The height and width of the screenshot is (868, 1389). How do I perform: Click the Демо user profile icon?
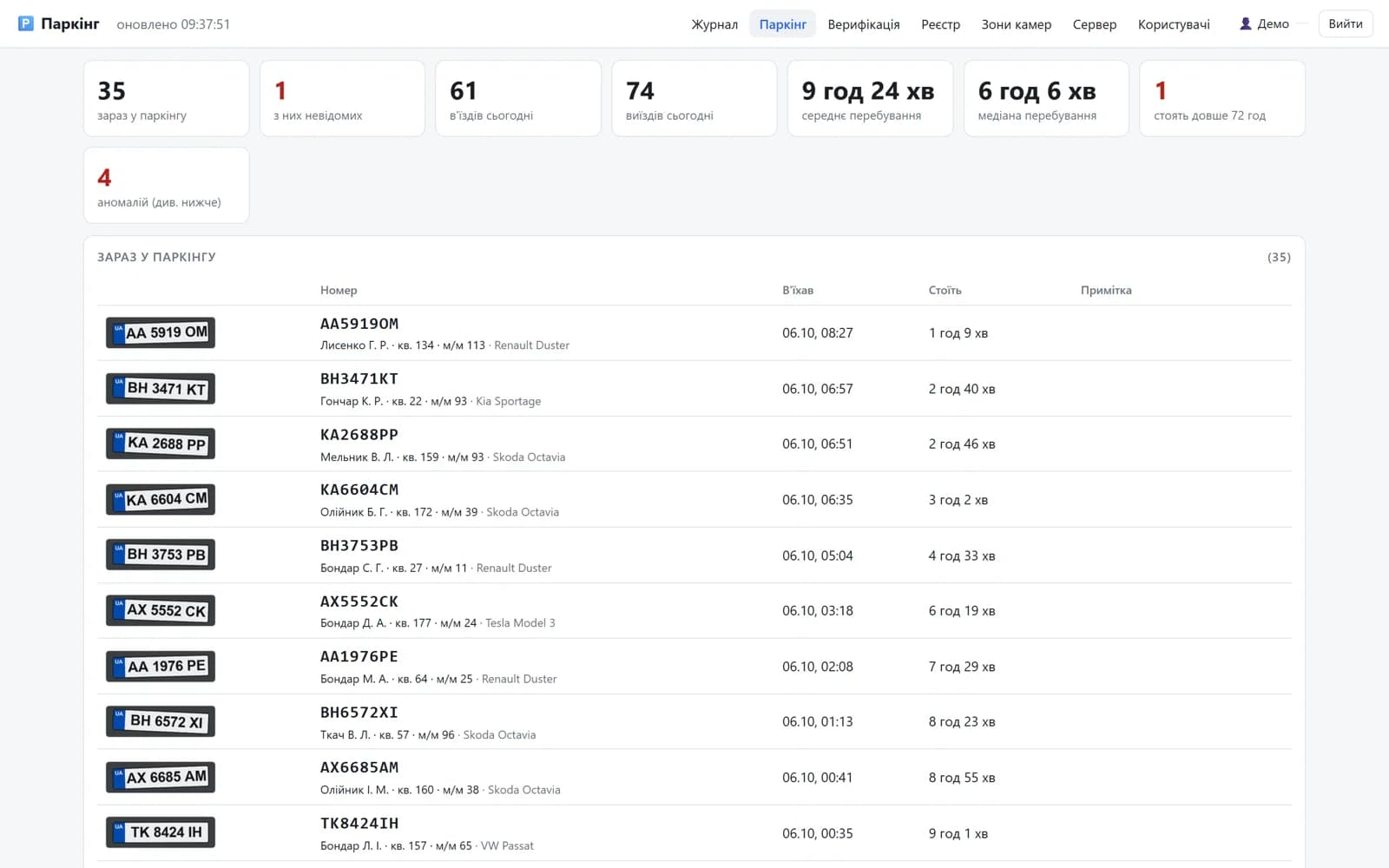pos(1245,23)
